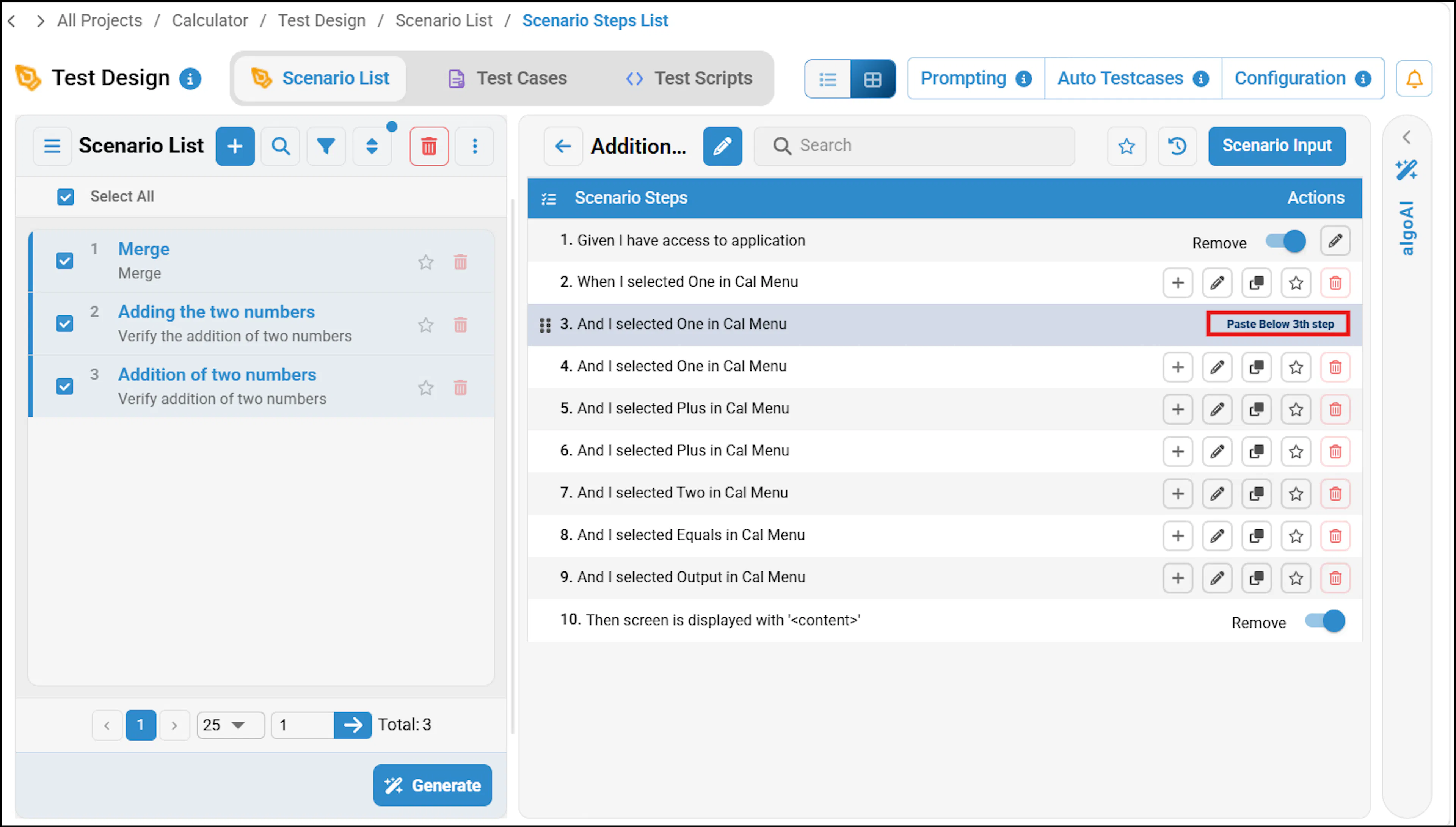1456x827 pixels.
Task: Delete step 8 with its trash icon
Action: click(x=1335, y=536)
